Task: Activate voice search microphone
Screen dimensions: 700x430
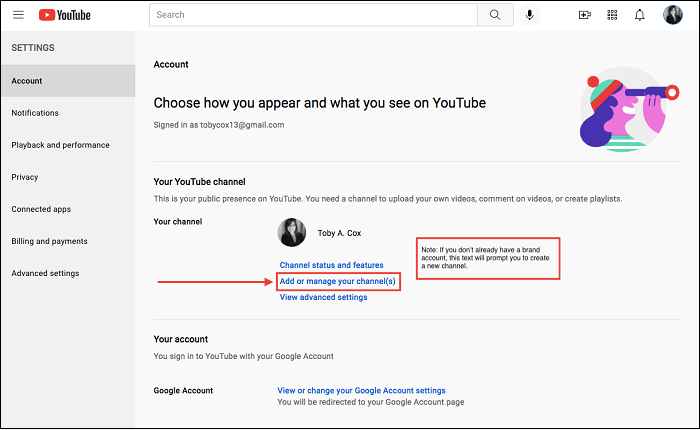Action: click(x=529, y=15)
